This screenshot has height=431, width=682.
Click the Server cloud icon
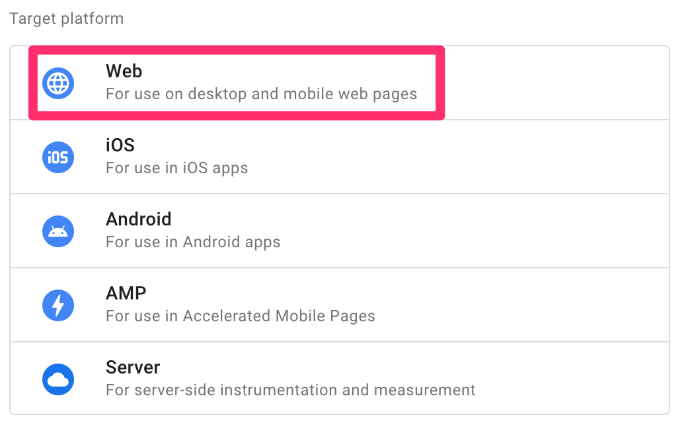pos(58,379)
